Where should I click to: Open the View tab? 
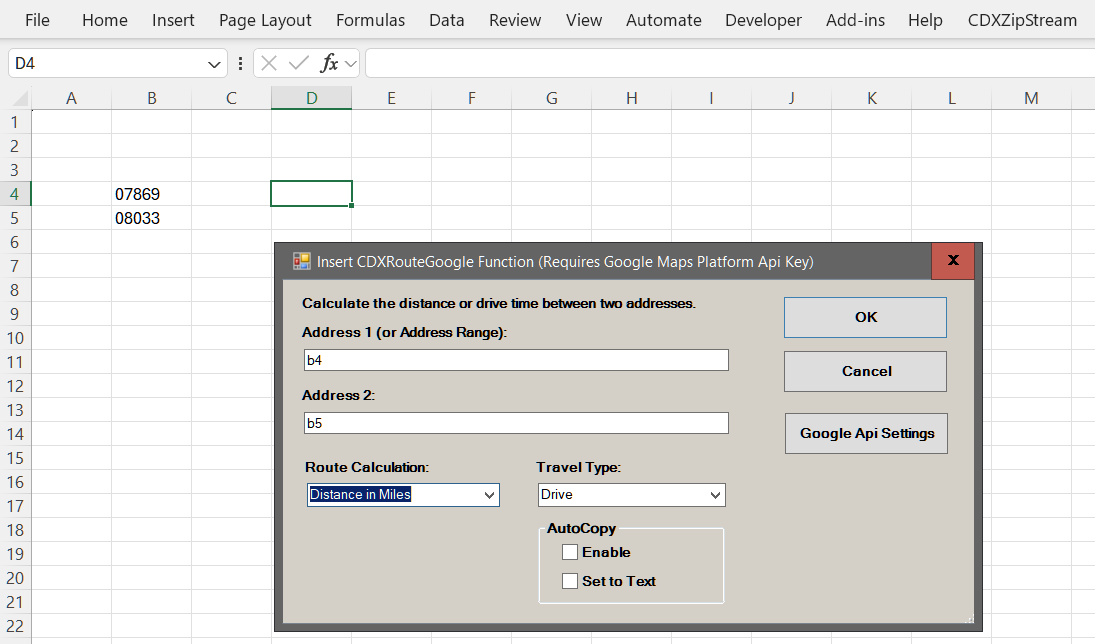click(584, 20)
